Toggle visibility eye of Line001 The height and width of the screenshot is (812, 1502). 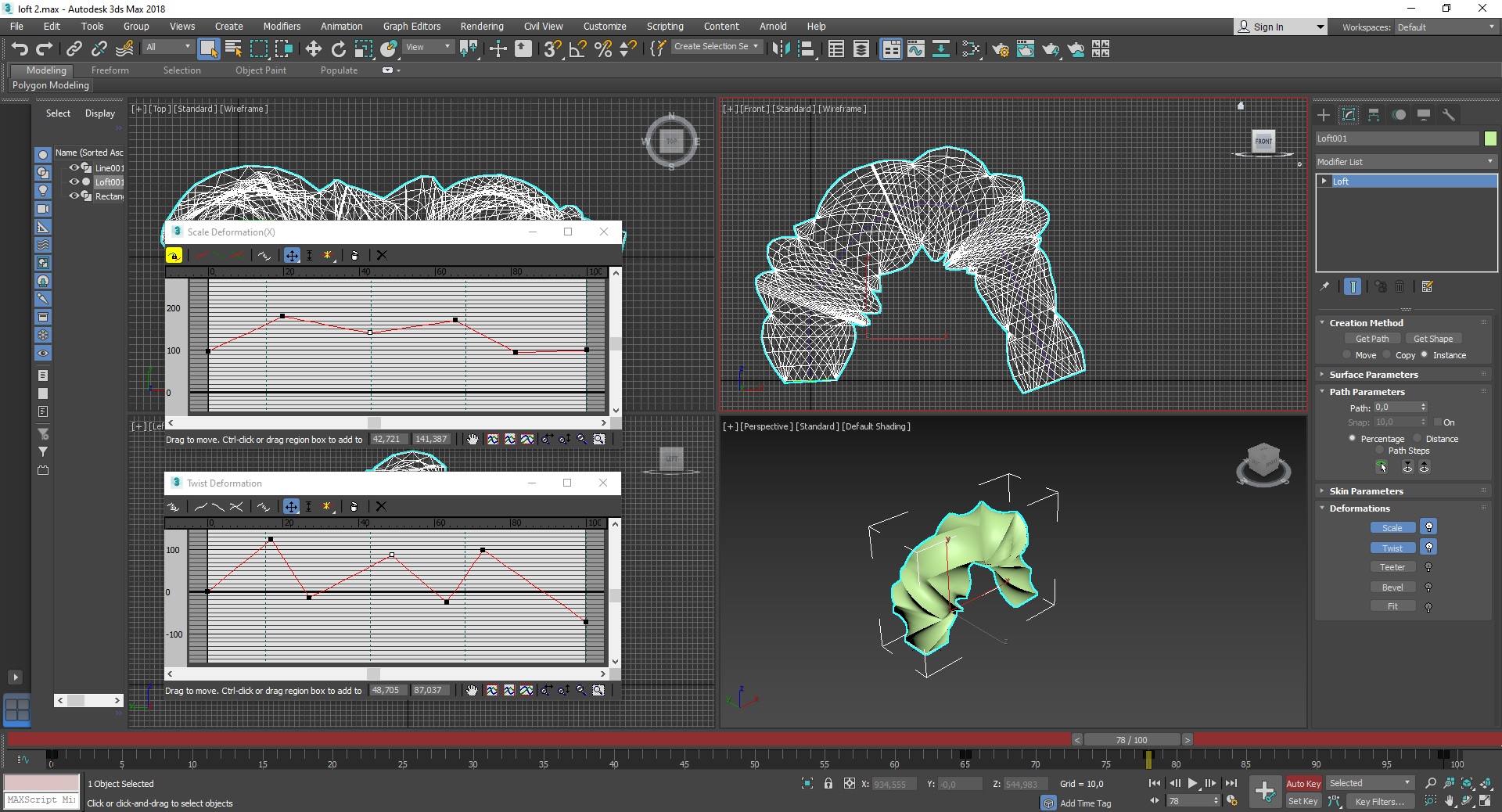(74, 167)
